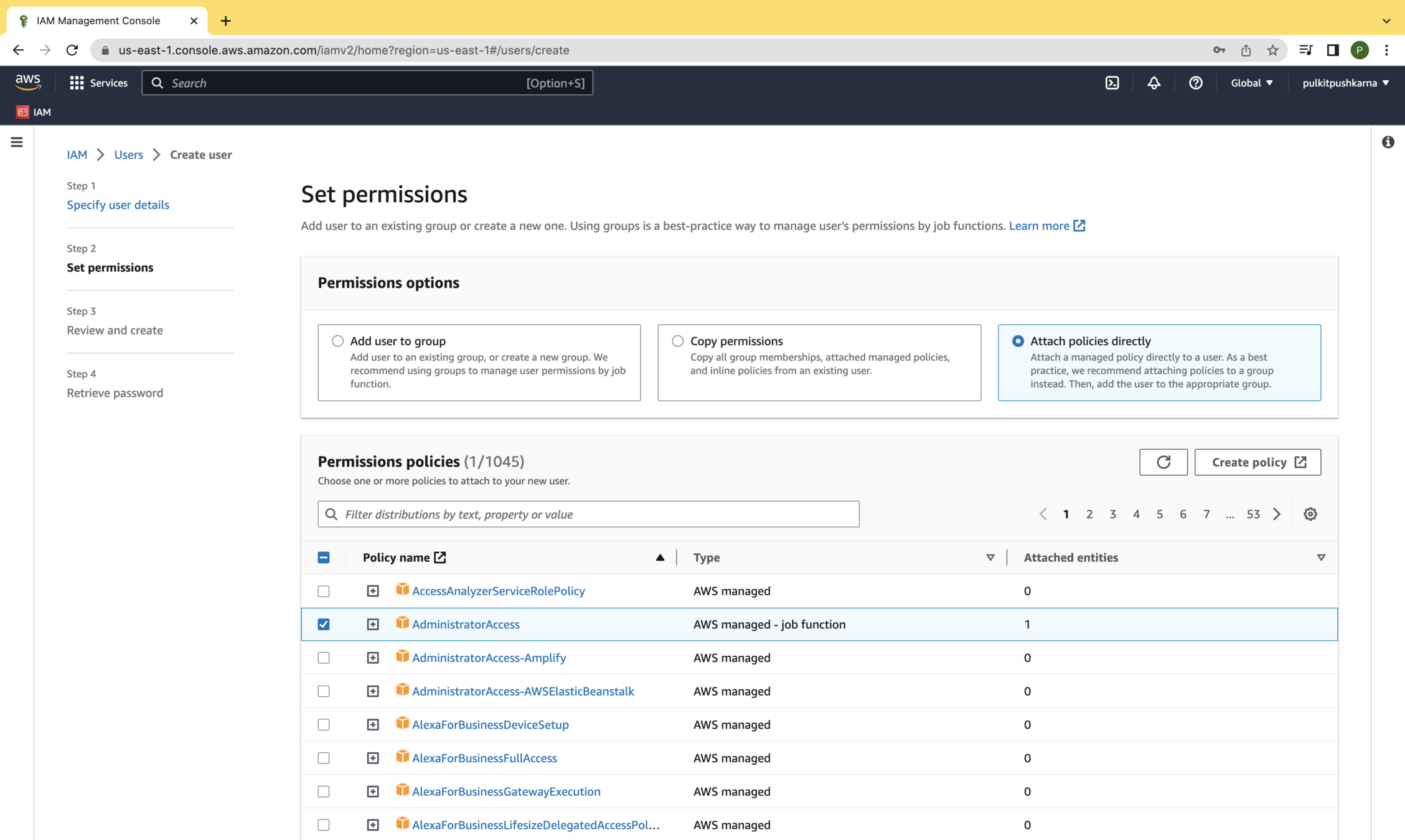Expand the AdministratorAccess-Amplify policy row

pyautogui.click(x=372, y=658)
